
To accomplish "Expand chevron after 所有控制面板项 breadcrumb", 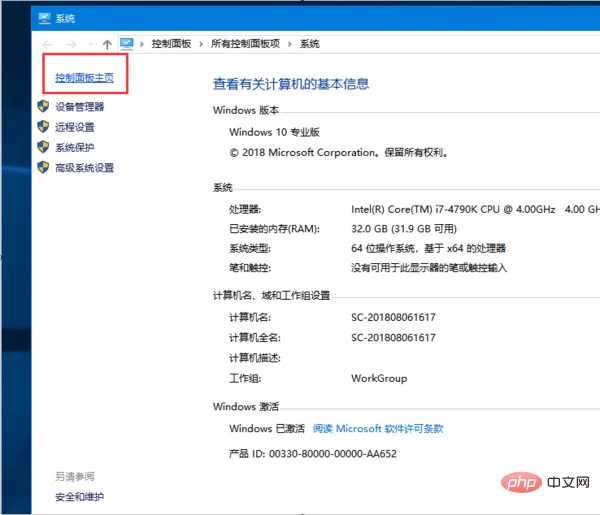I will coord(290,44).
